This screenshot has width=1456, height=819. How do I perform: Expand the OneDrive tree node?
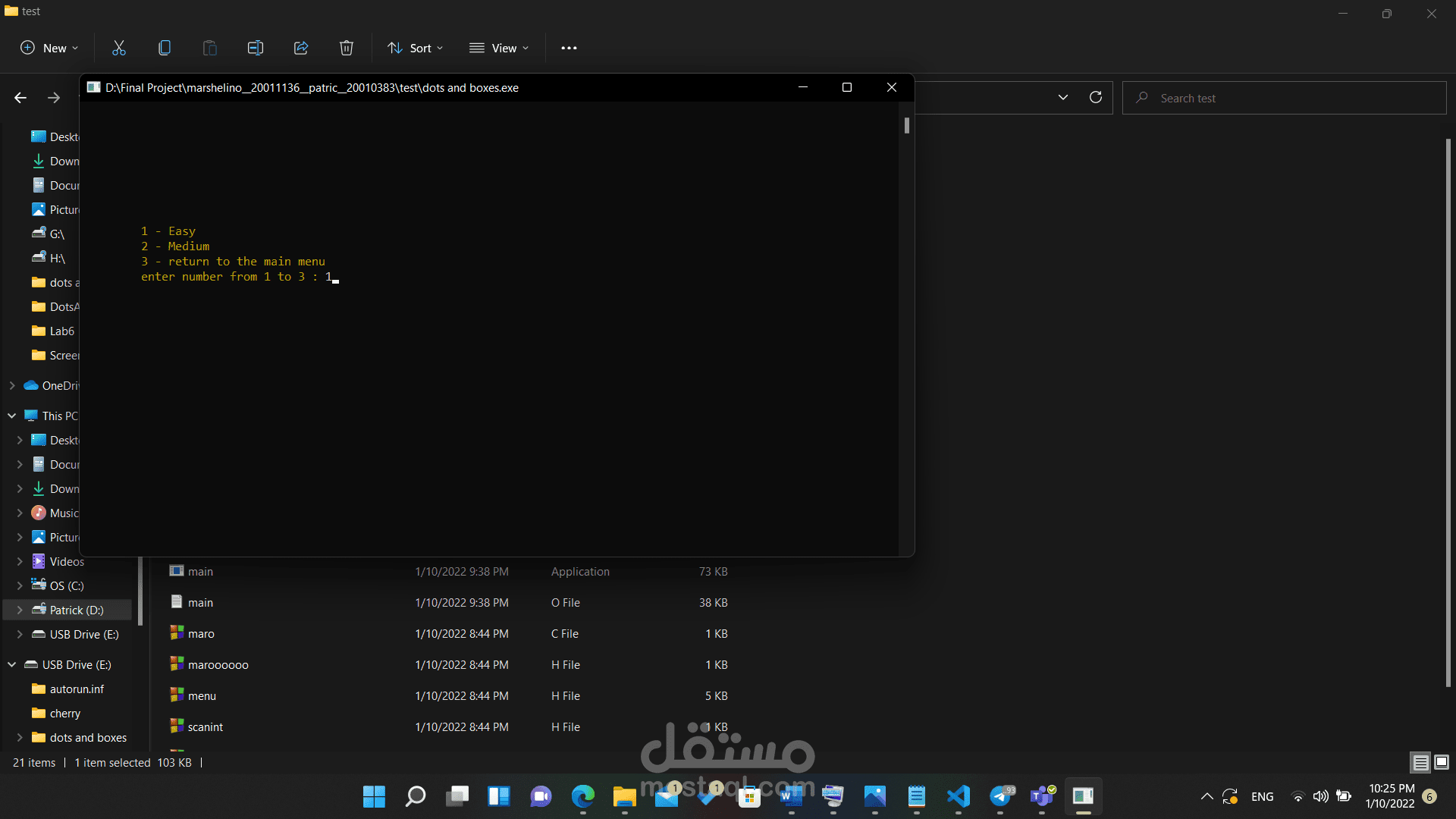tap(12, 385)
